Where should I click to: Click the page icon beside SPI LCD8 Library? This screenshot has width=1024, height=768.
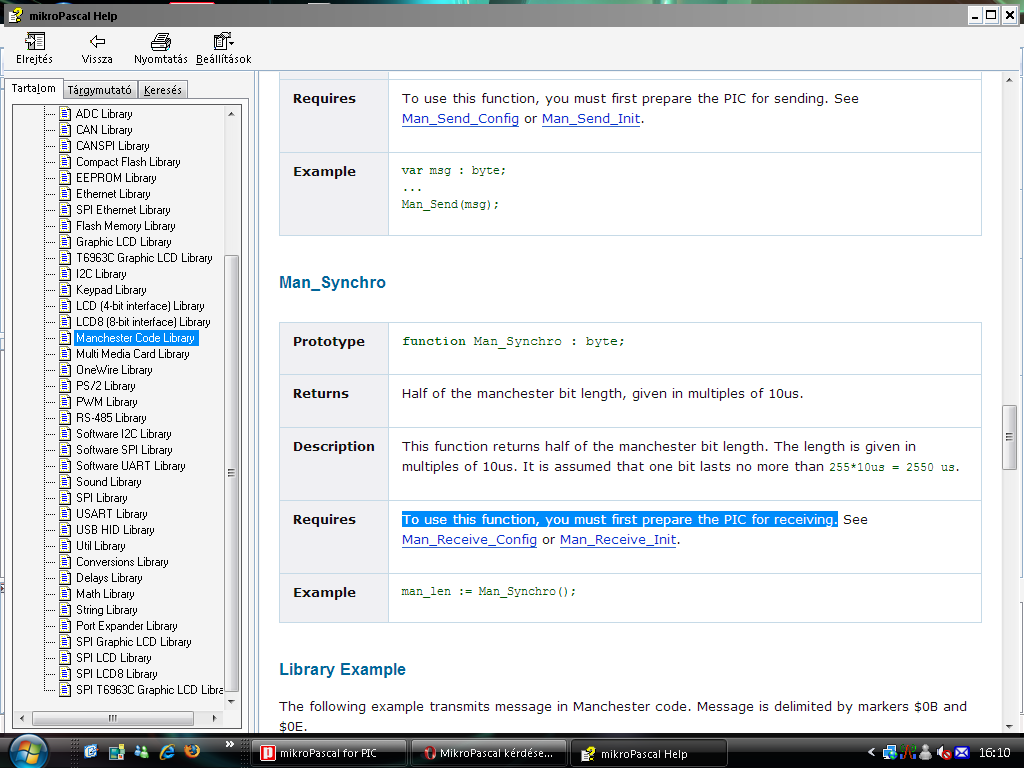coord(65,674)
